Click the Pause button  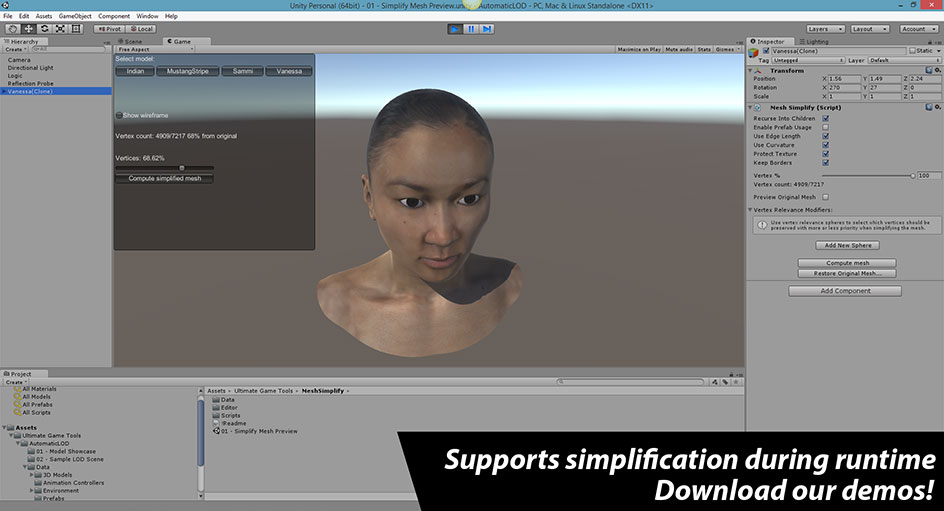click(x=471, y=29)
